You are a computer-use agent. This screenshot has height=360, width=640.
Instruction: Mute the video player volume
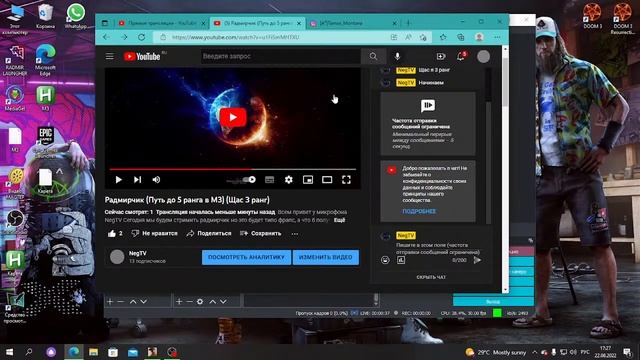(x=156, y=180)
